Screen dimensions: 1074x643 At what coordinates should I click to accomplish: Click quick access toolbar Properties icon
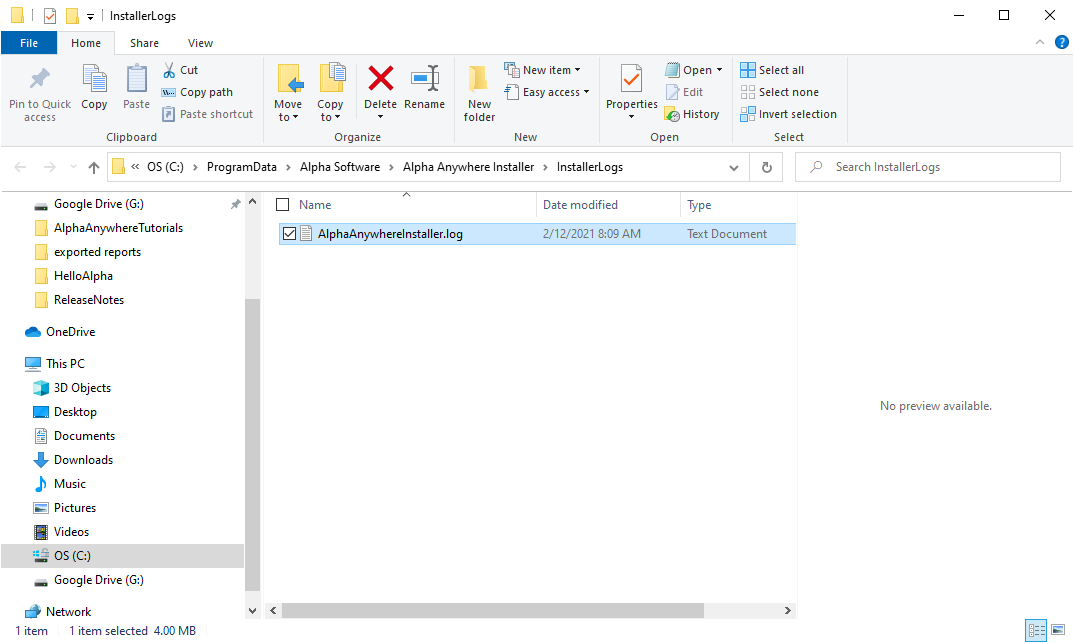(x=49, y=15)
